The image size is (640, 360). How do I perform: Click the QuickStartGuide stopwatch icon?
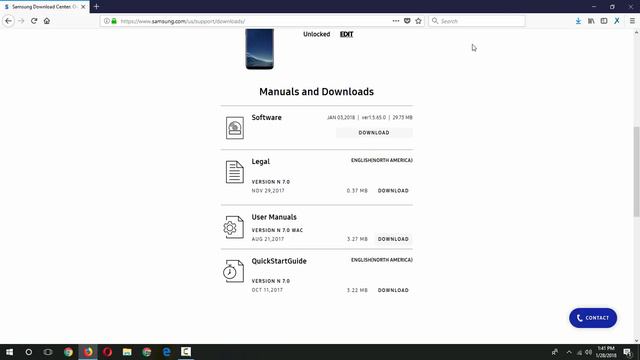233,271
